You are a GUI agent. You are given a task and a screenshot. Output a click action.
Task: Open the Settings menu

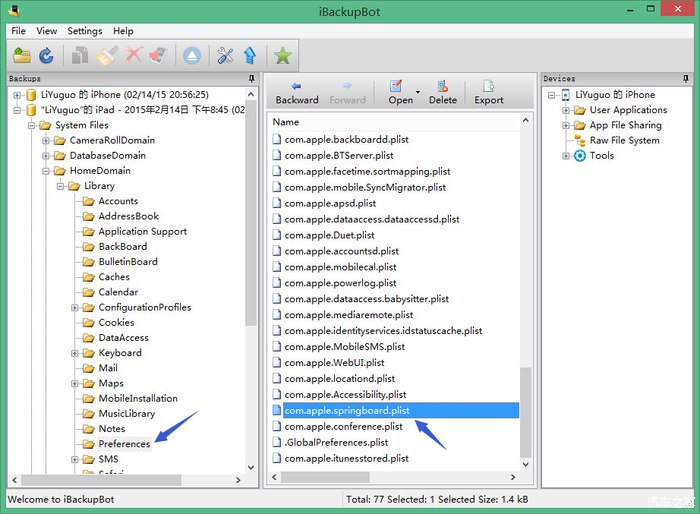click(85, 31)
